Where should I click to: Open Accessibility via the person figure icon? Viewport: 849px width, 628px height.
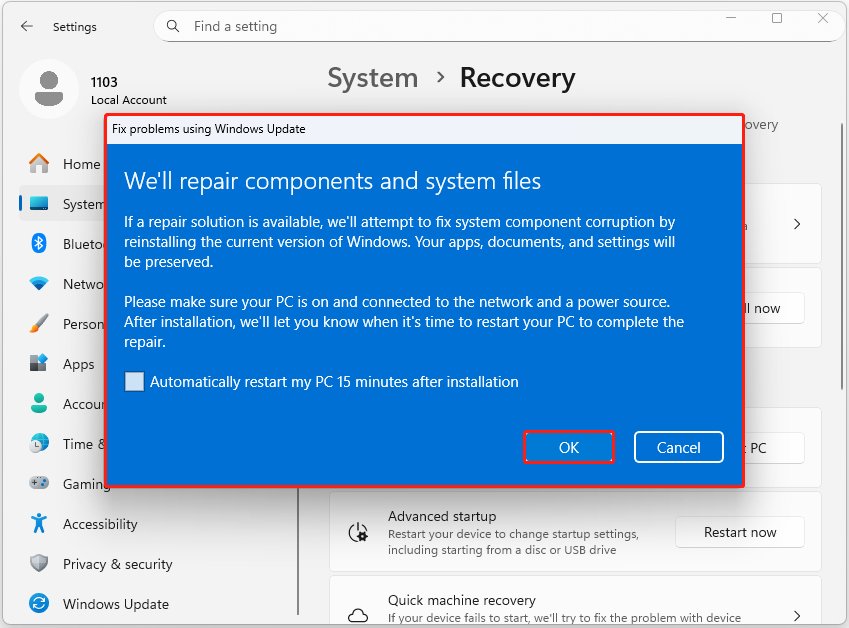[x=38, y=523]
